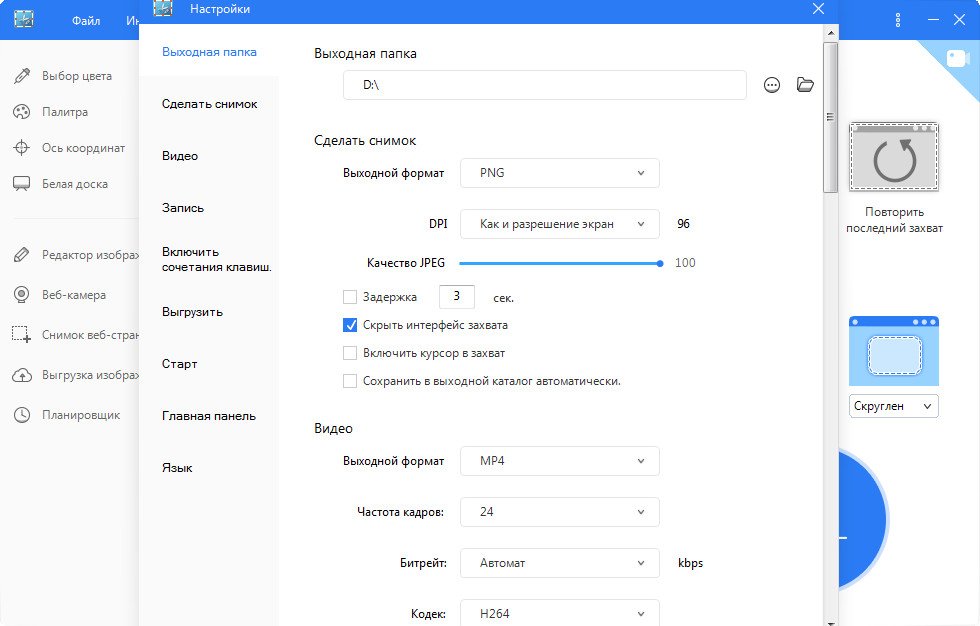Click the Ось координат crosshair icon
980x626 pixels.
coord(22,148)
